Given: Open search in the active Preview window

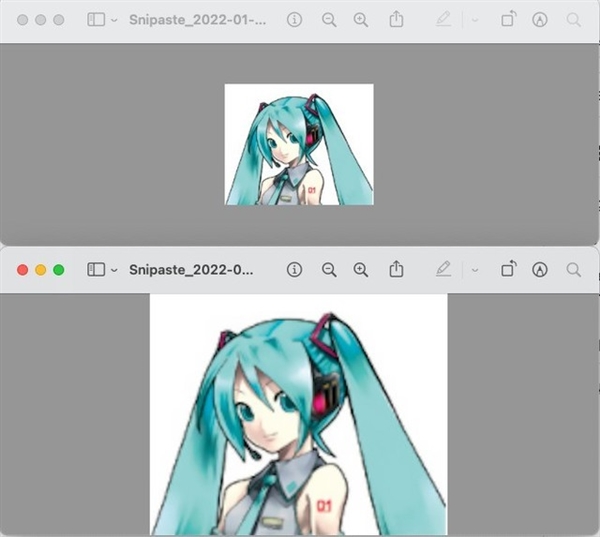Looking at the screenshot, I should [x=573, y=270].
